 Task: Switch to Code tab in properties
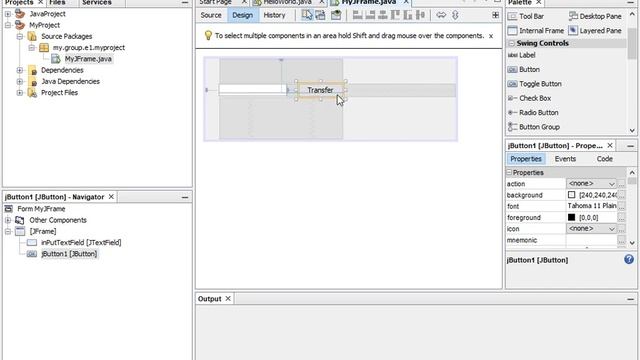(604, 159)
